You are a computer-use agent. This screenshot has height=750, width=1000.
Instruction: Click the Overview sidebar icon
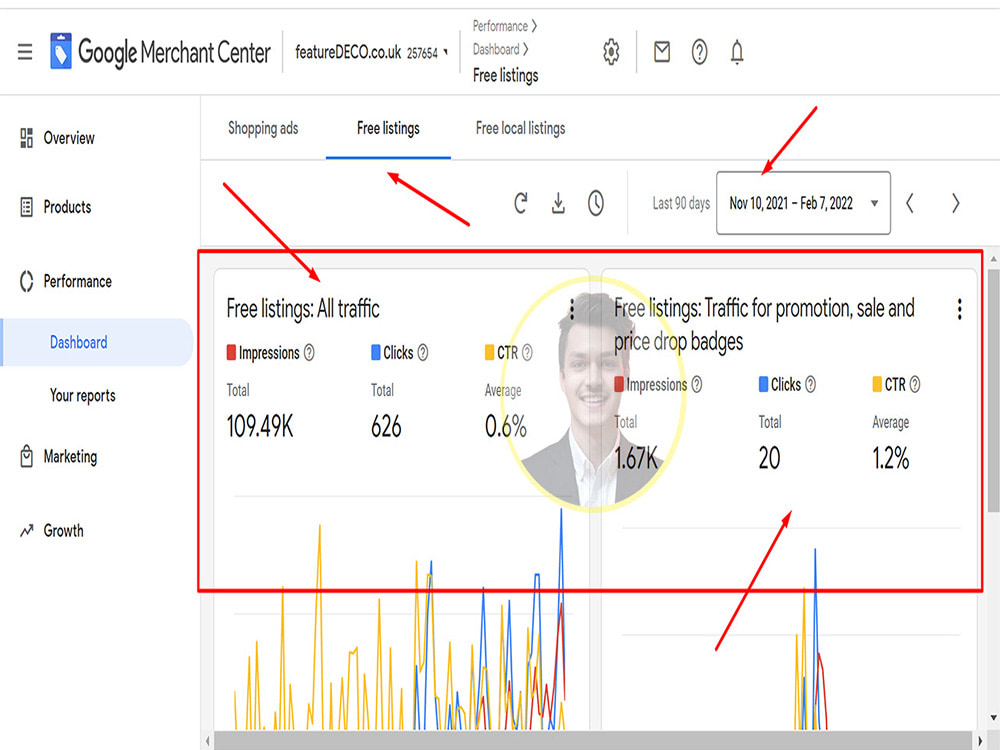pos(27,138)
